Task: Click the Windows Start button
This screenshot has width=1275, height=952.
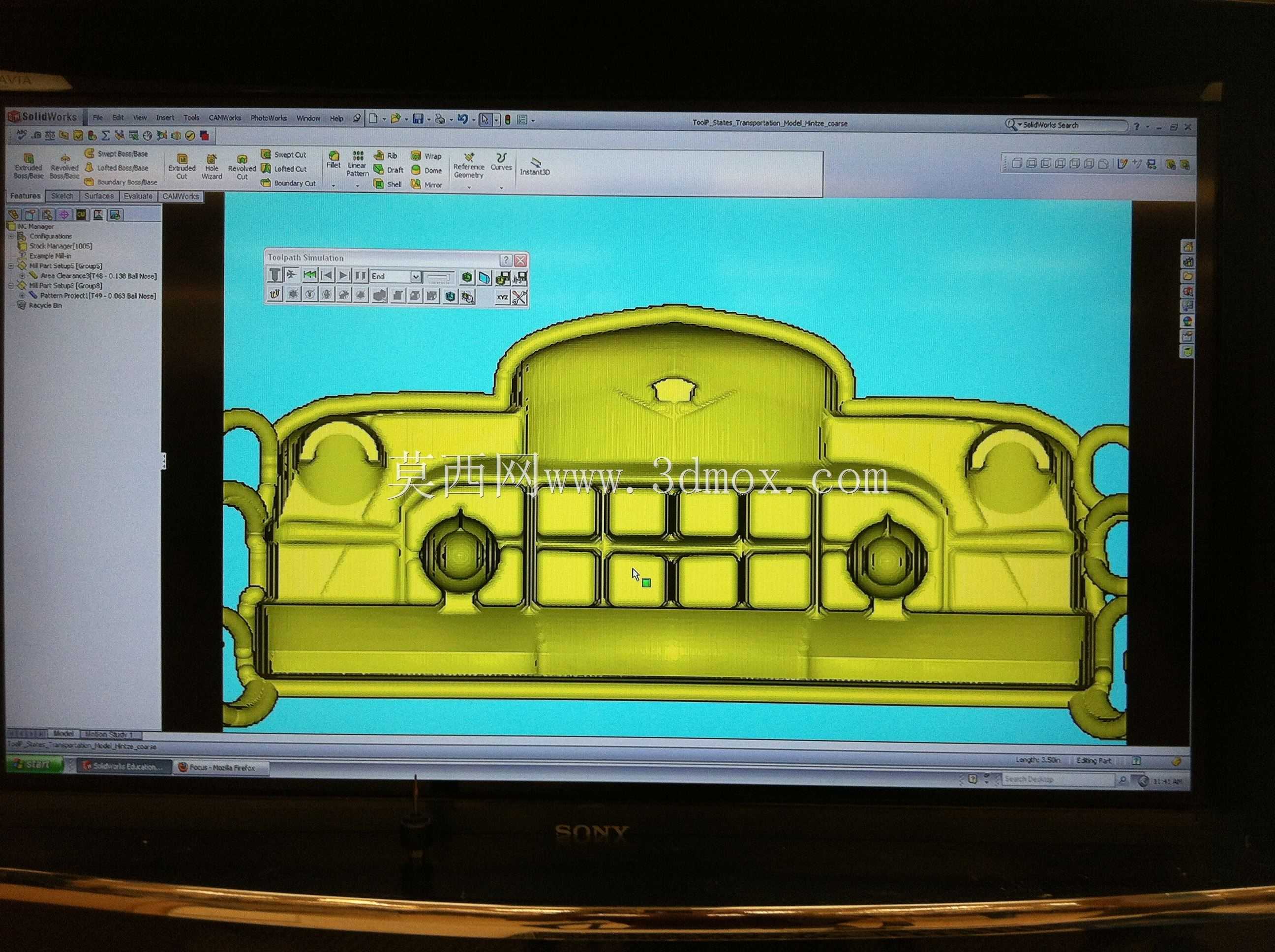Action: [x=36, y=764]
